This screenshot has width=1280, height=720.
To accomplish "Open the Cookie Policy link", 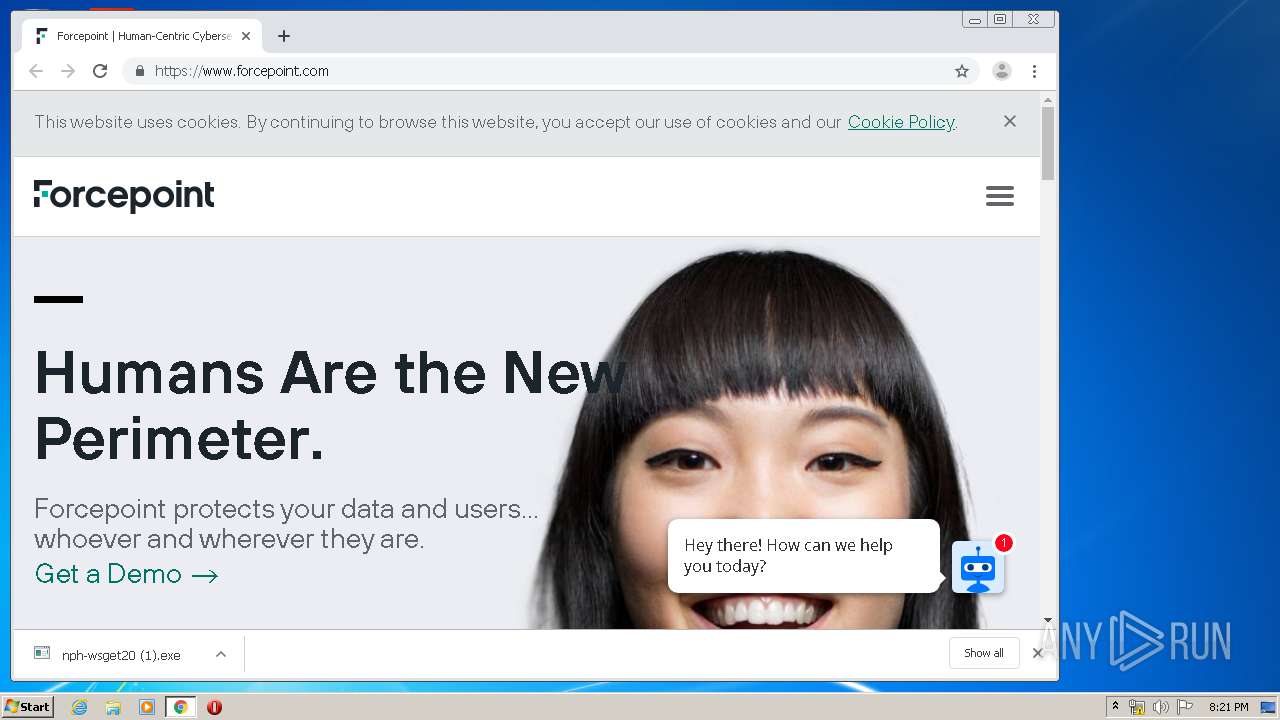I will pyautogui.click(x=901, y=122).
